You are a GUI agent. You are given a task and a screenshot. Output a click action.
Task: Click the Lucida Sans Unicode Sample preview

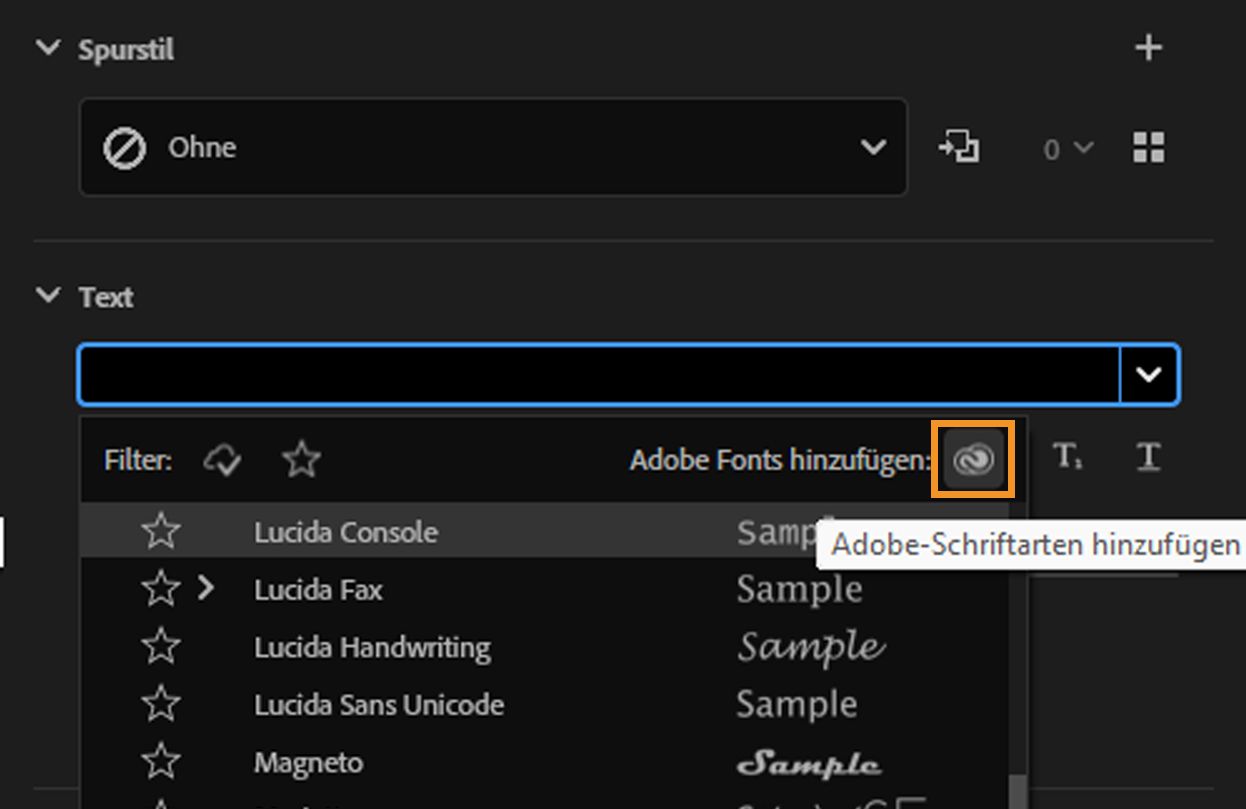pyautogui.click(x=797, y=705)
